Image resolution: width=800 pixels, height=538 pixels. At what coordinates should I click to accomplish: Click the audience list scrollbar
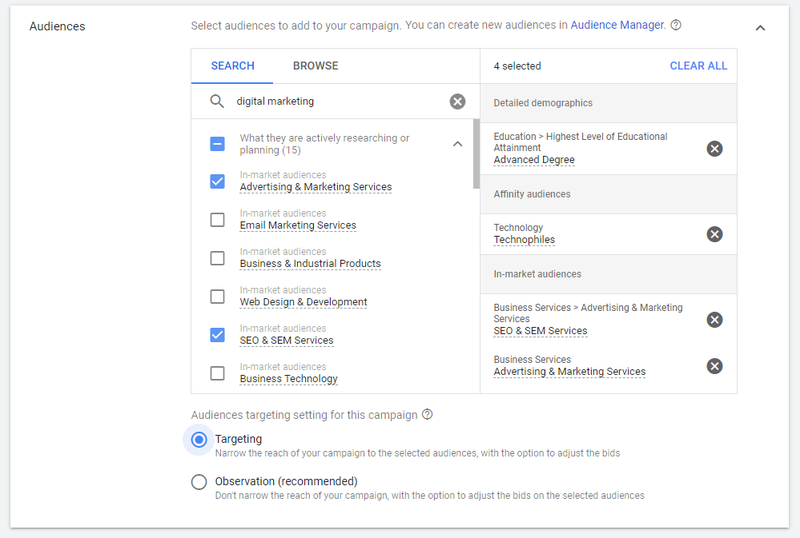(x=476, y=154)
